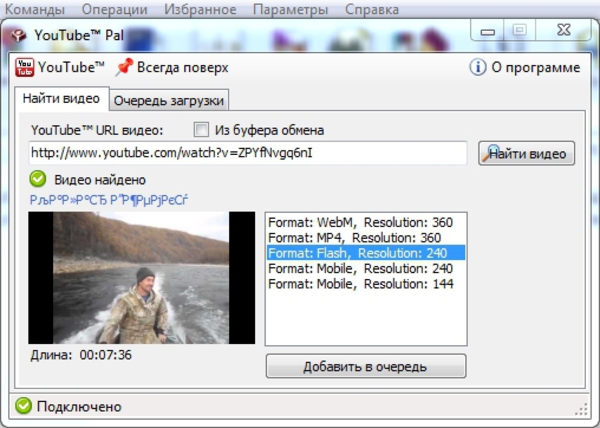Click the YouTube URL input field
The image size is (600, 428).
pyautogui.click(x=248, y=153)
